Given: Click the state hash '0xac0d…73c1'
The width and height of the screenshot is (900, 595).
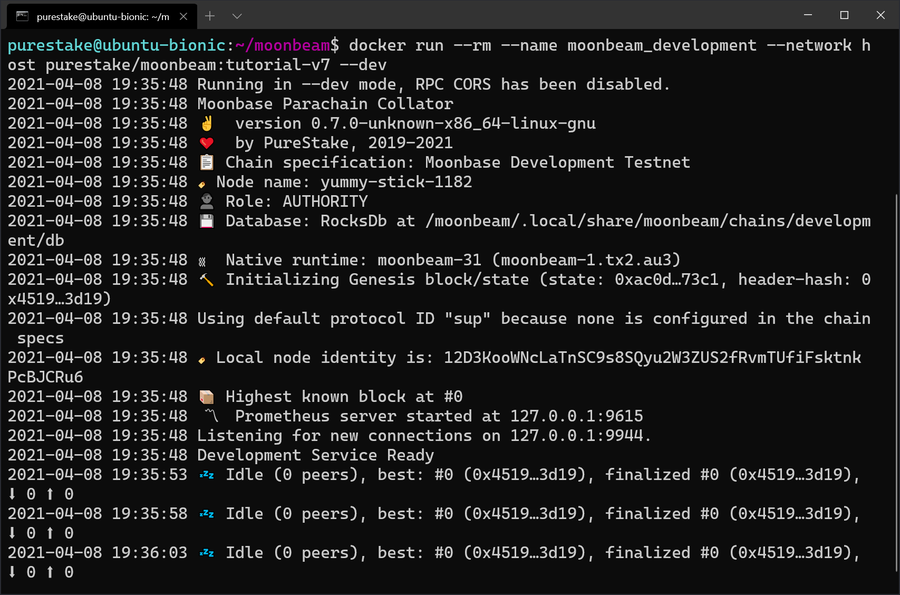Looking at the screenshot, I should coord(666,279).
